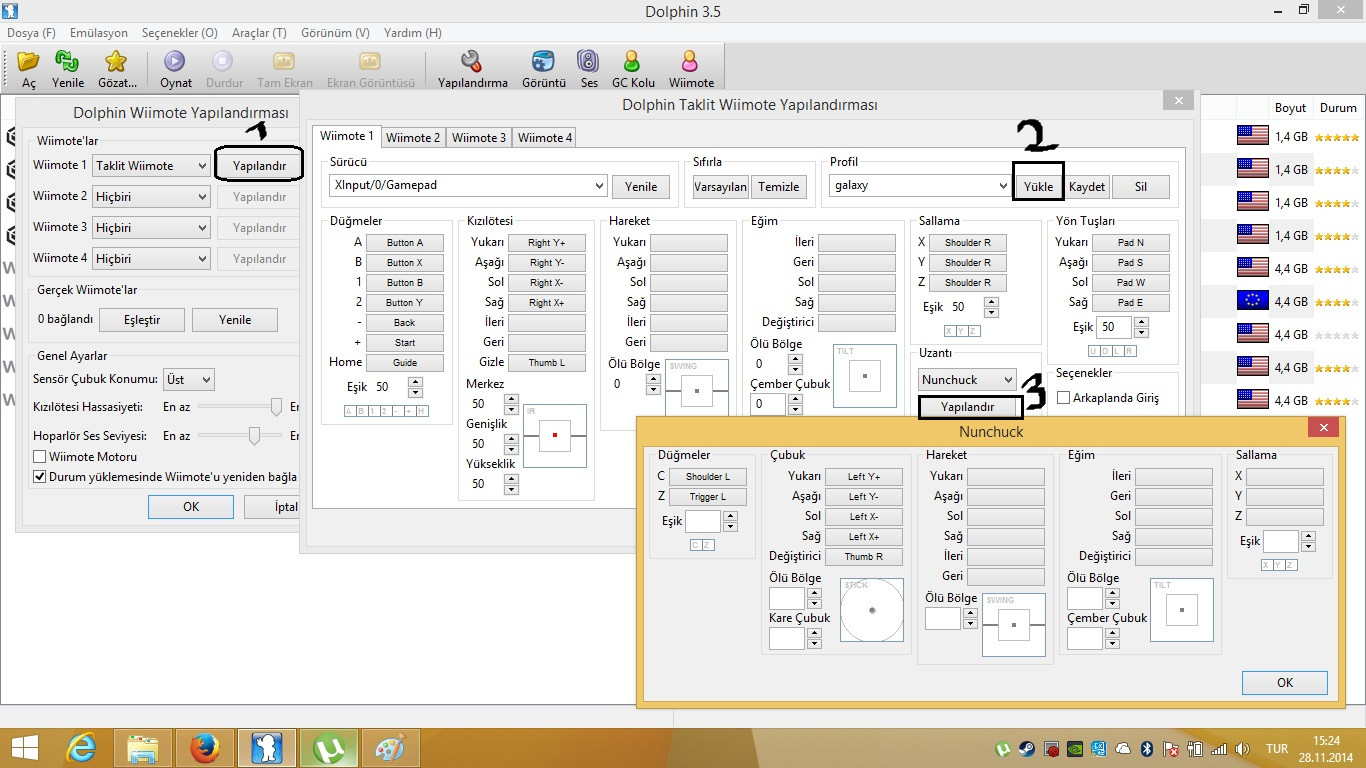The image size is (1366, 768).
Task: Click the Varsayılan reset button
Action: (721, 187)
